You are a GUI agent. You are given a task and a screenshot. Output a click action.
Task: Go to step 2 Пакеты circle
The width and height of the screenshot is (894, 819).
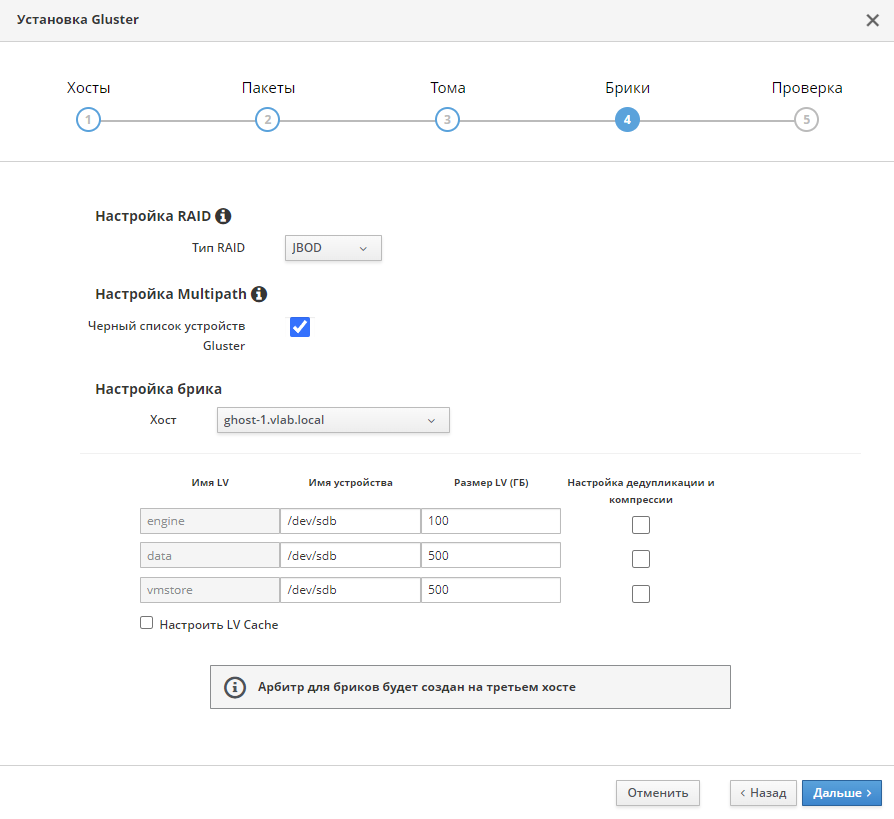coord(267,120)
